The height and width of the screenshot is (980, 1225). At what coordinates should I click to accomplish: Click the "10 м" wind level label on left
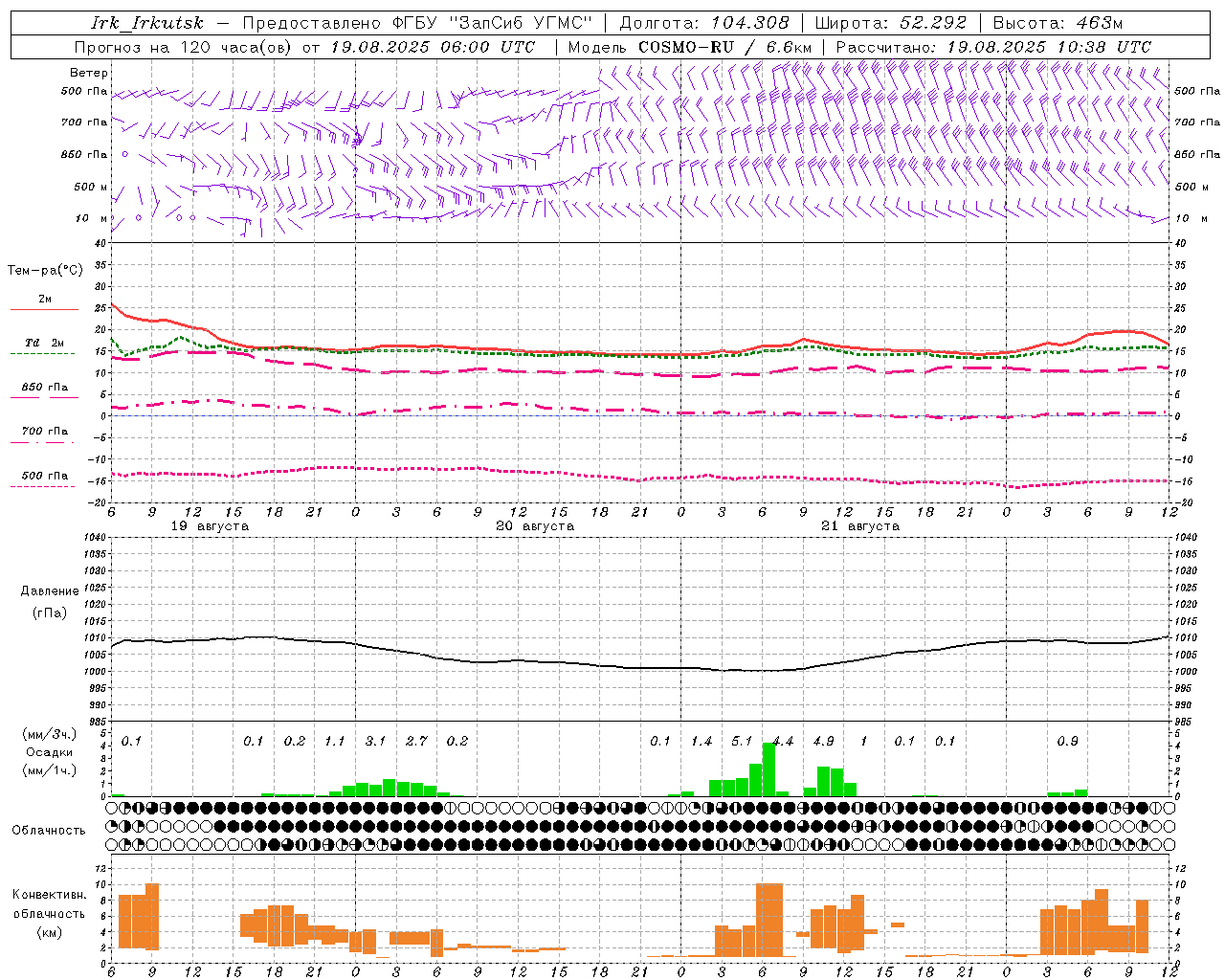point(92,219)
